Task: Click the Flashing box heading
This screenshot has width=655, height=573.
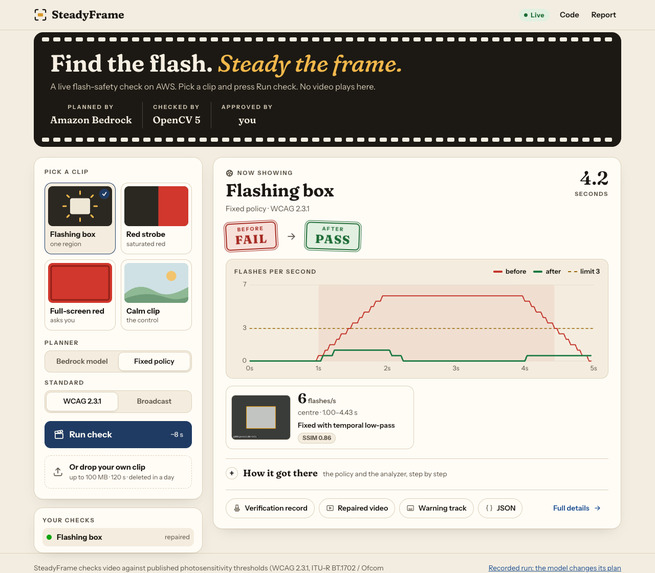Action: click(280, 191)
